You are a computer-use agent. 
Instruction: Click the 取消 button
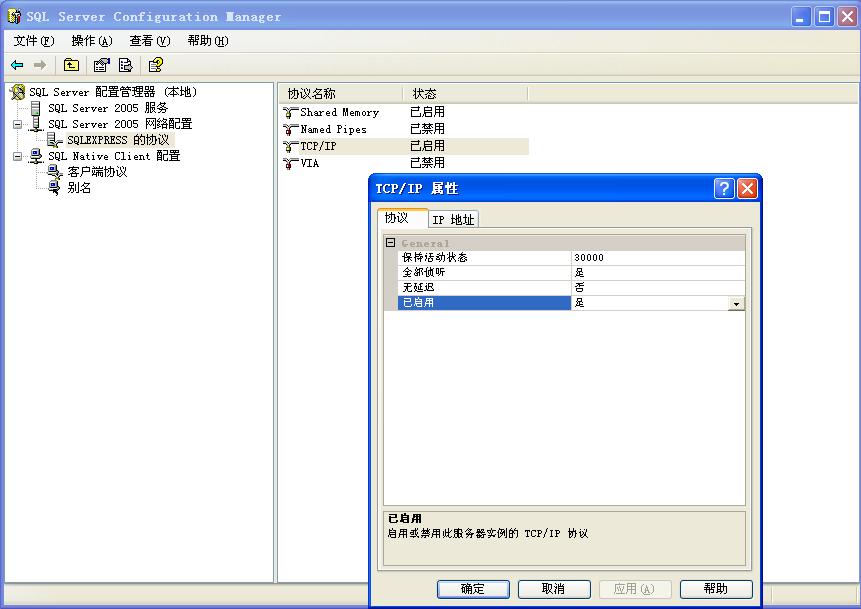tap(554, 589)
